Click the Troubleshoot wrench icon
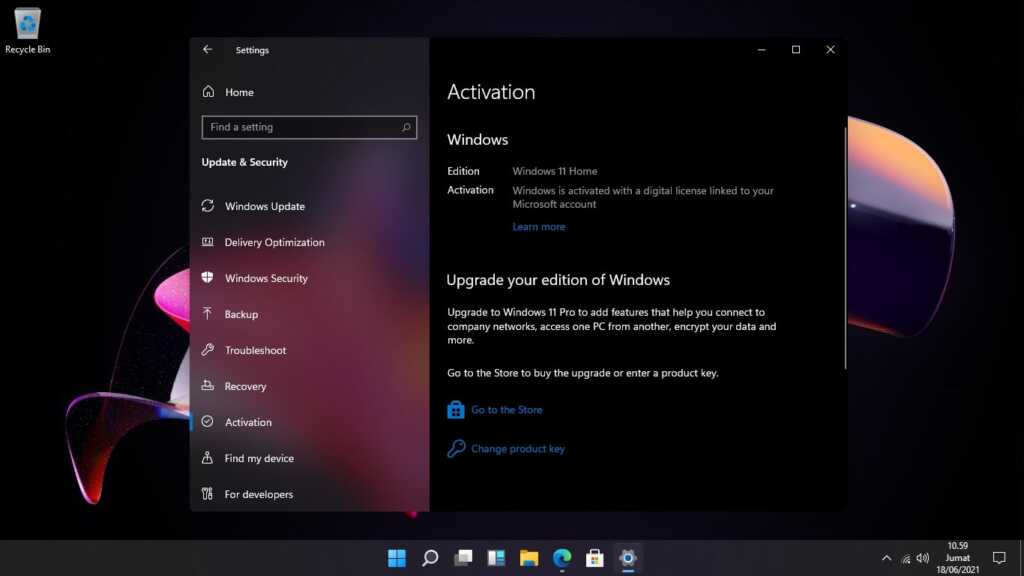This screenshot has height=576, width=1024. [208, 349]
